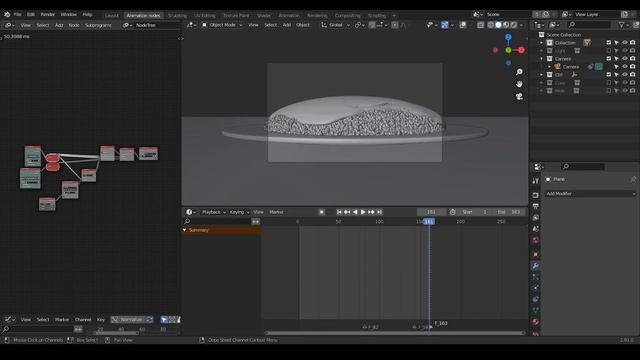Open the Object Mode dropdown
Image resolution: width=640 pixels, height=360 pixels.
tap(222, 25)
